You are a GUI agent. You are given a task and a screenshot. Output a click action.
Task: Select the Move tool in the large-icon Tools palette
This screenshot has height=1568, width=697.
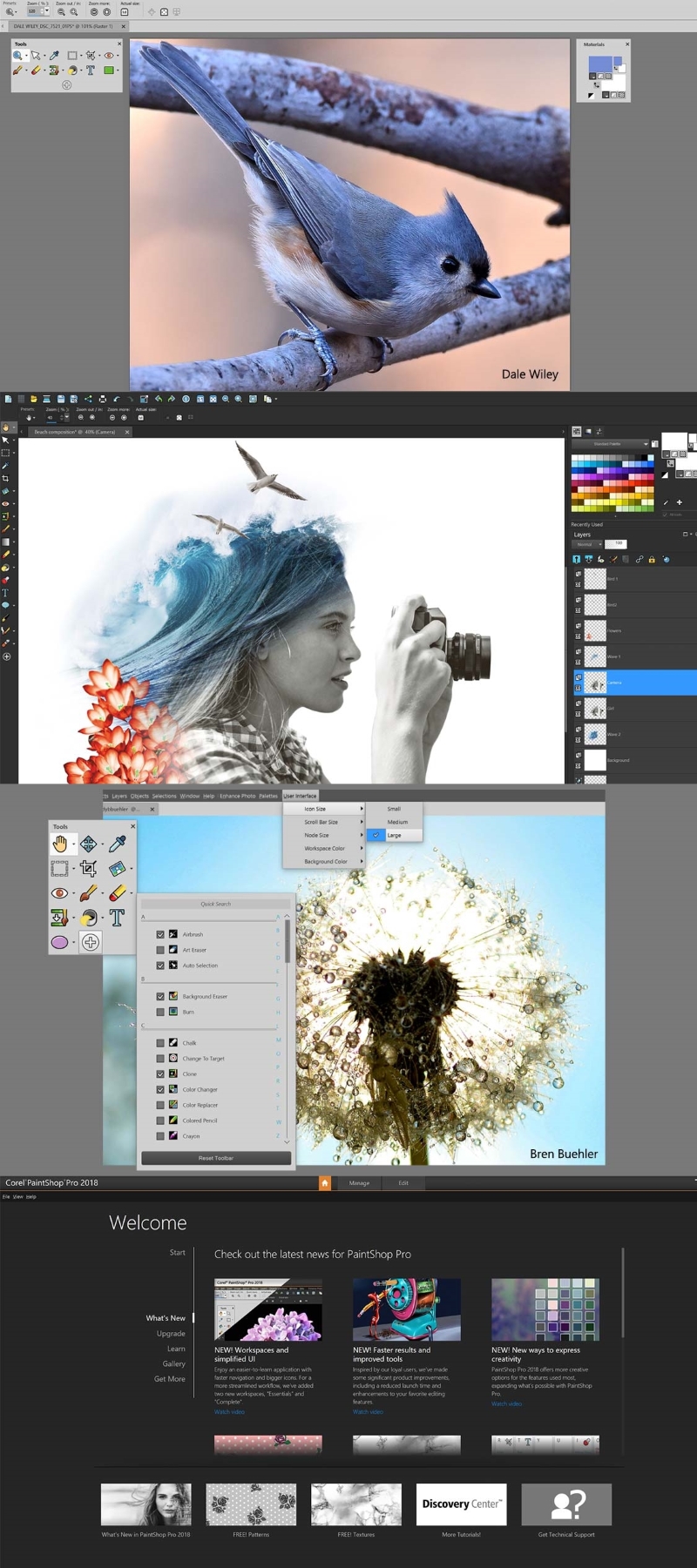click(88, 844)
